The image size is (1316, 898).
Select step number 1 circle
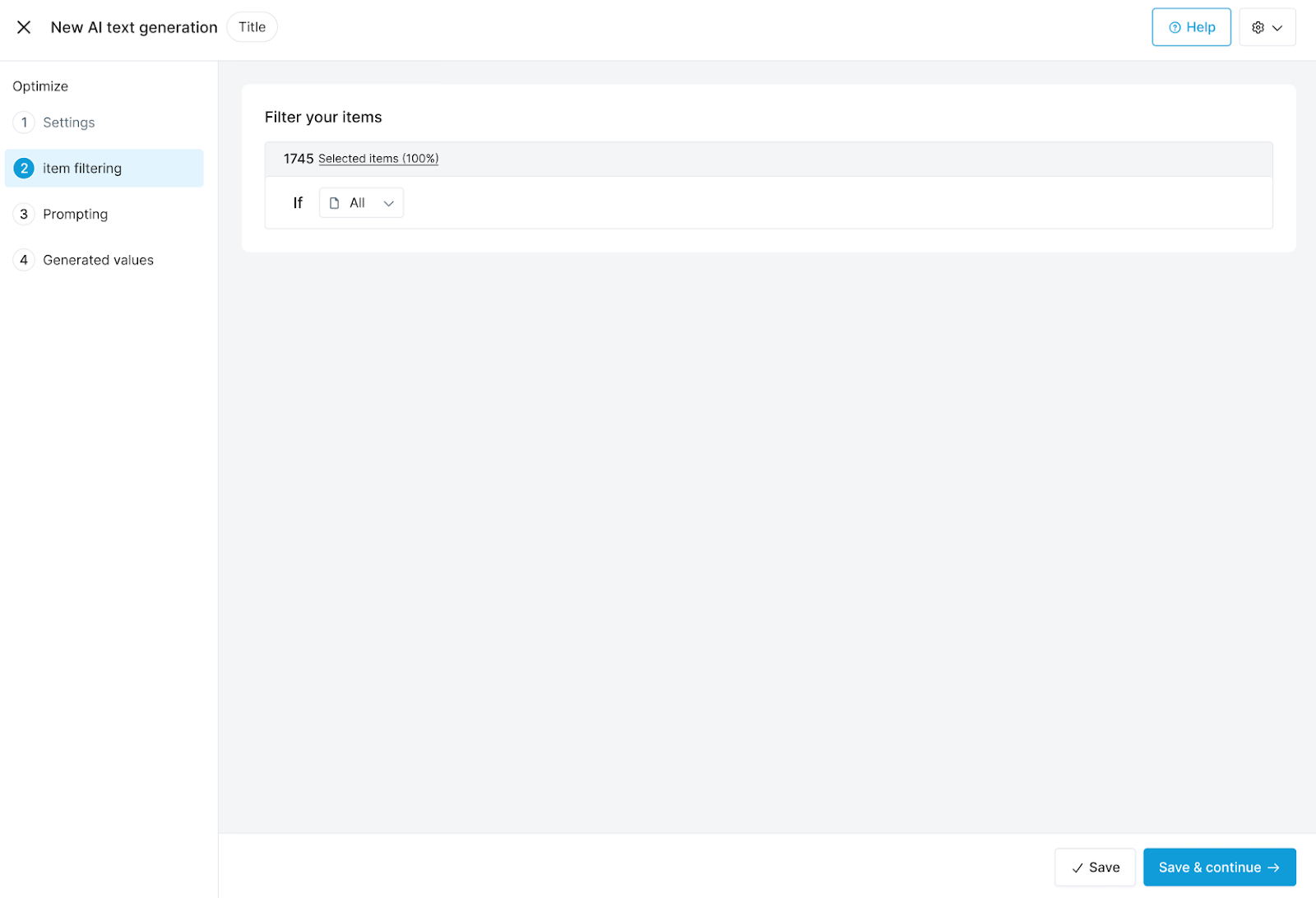coord(24,123)
